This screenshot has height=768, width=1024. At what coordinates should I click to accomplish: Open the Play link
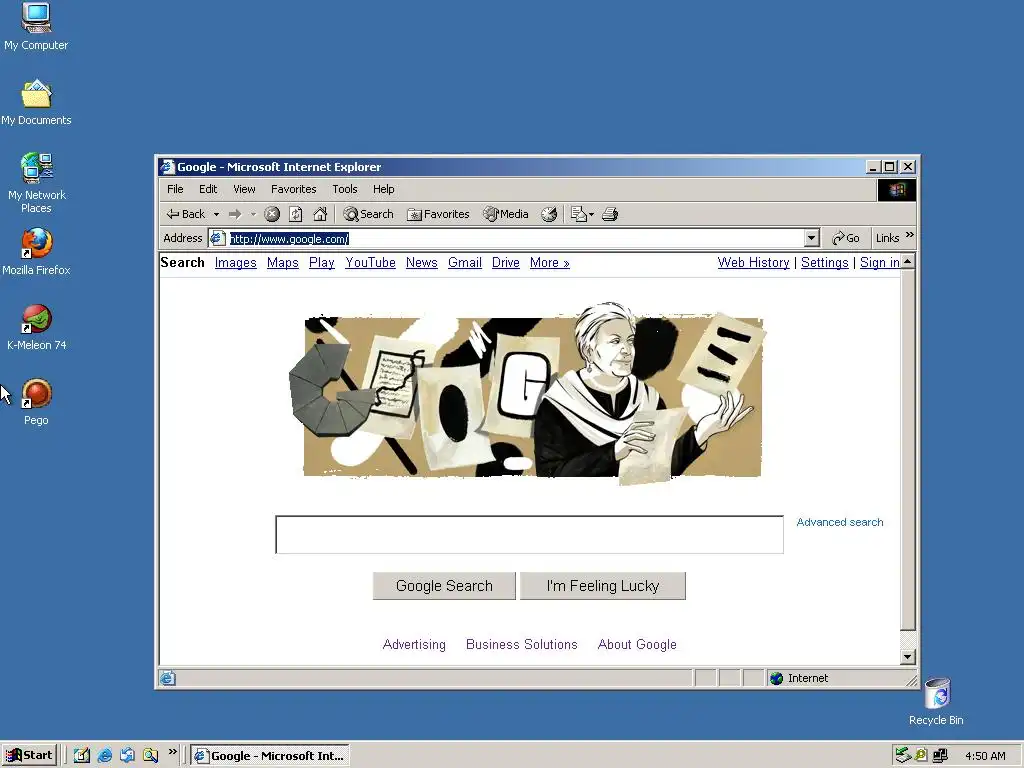coord(322,263)
